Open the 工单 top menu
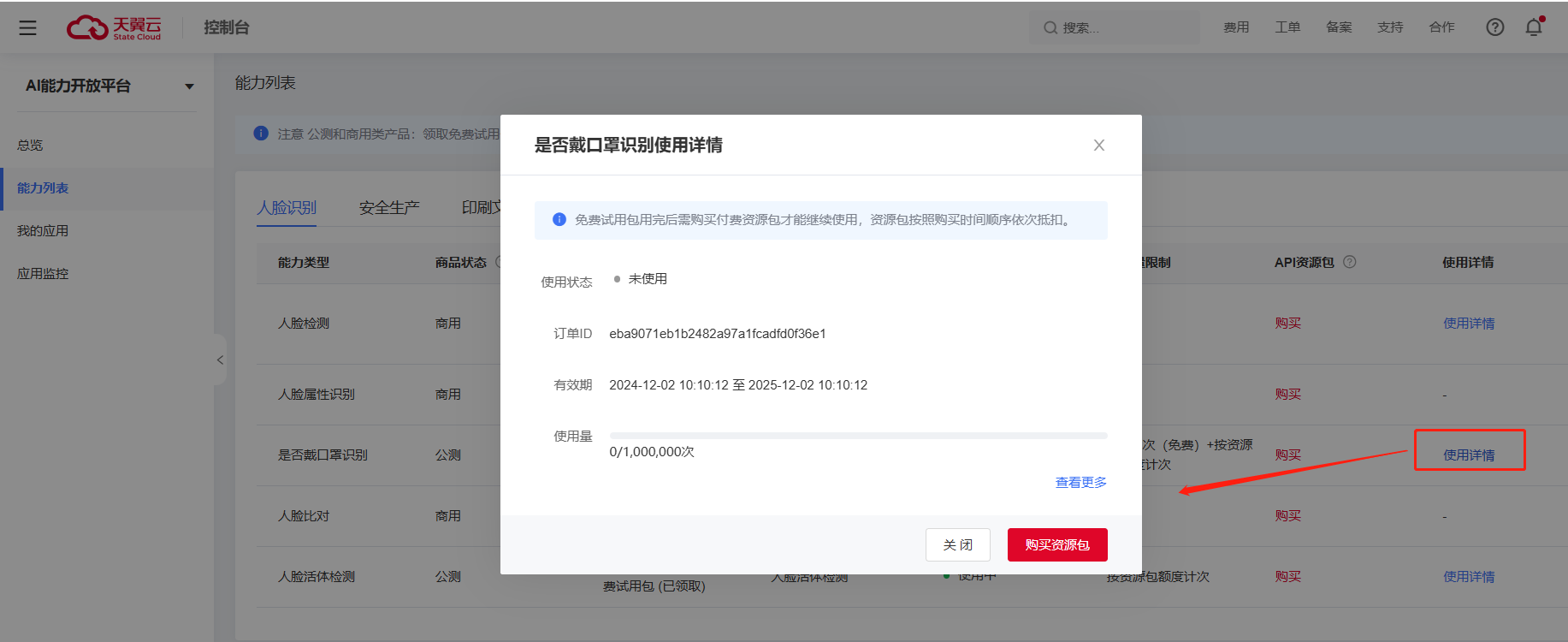This screenshot has height=642, width=1568. click(x=1287, y=27)
